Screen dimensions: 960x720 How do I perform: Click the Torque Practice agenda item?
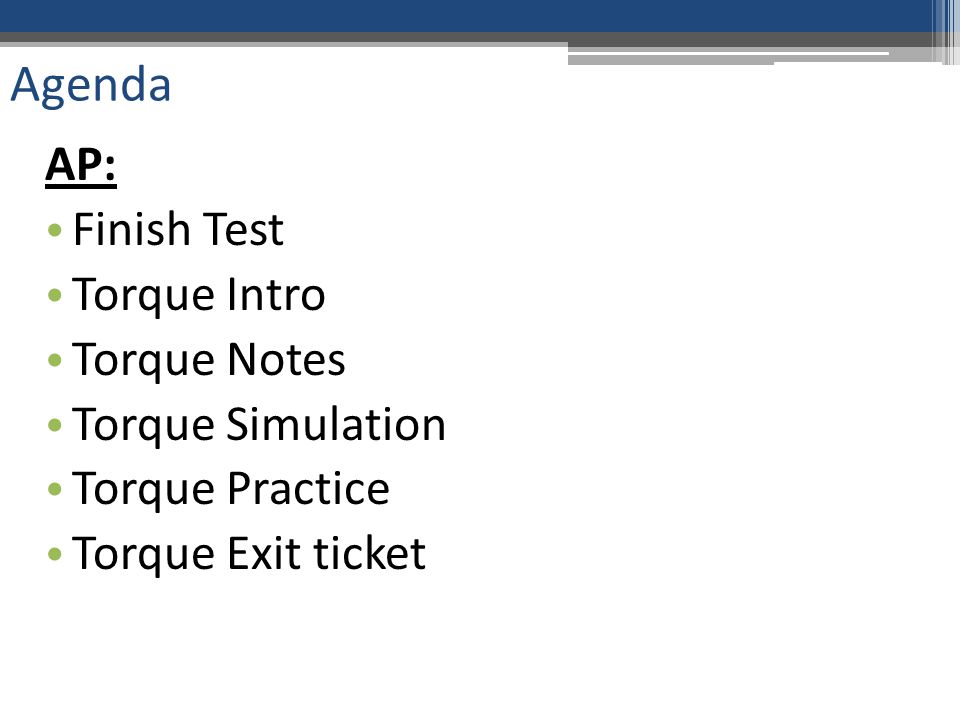pyautogui.click(x=231, y=489)
